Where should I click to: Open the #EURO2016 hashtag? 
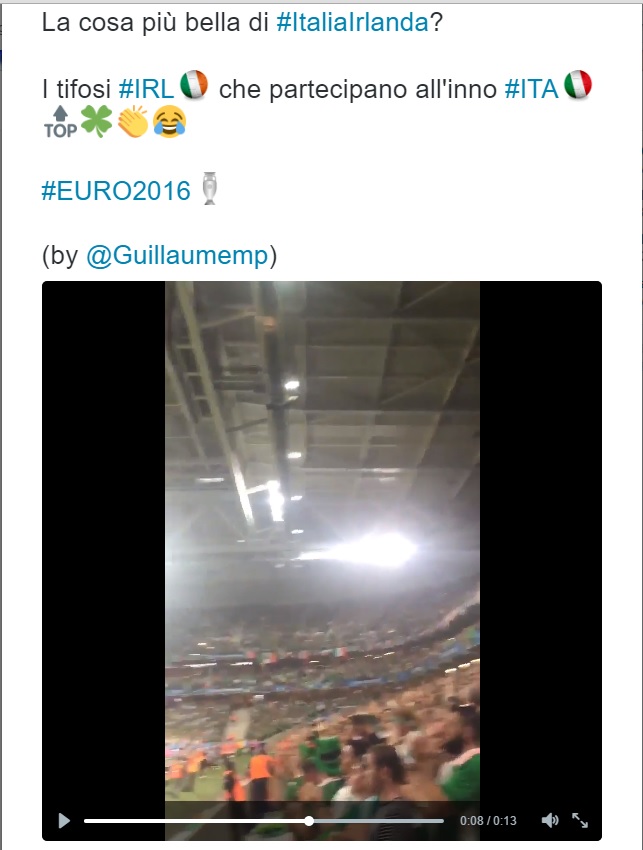click(116, 191)
